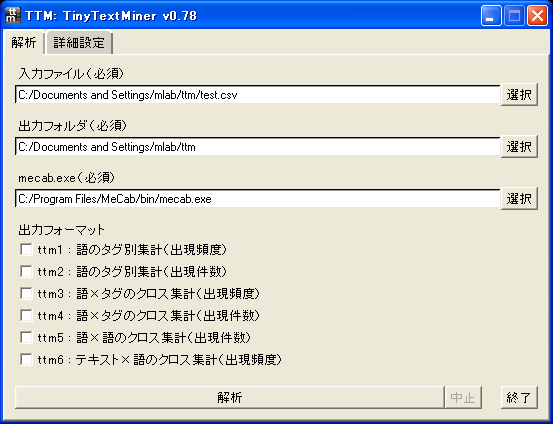Click the 終了 exit button
Image resolution: width=553 pixels, height=424 pixels.
click(x=519, y=398)
